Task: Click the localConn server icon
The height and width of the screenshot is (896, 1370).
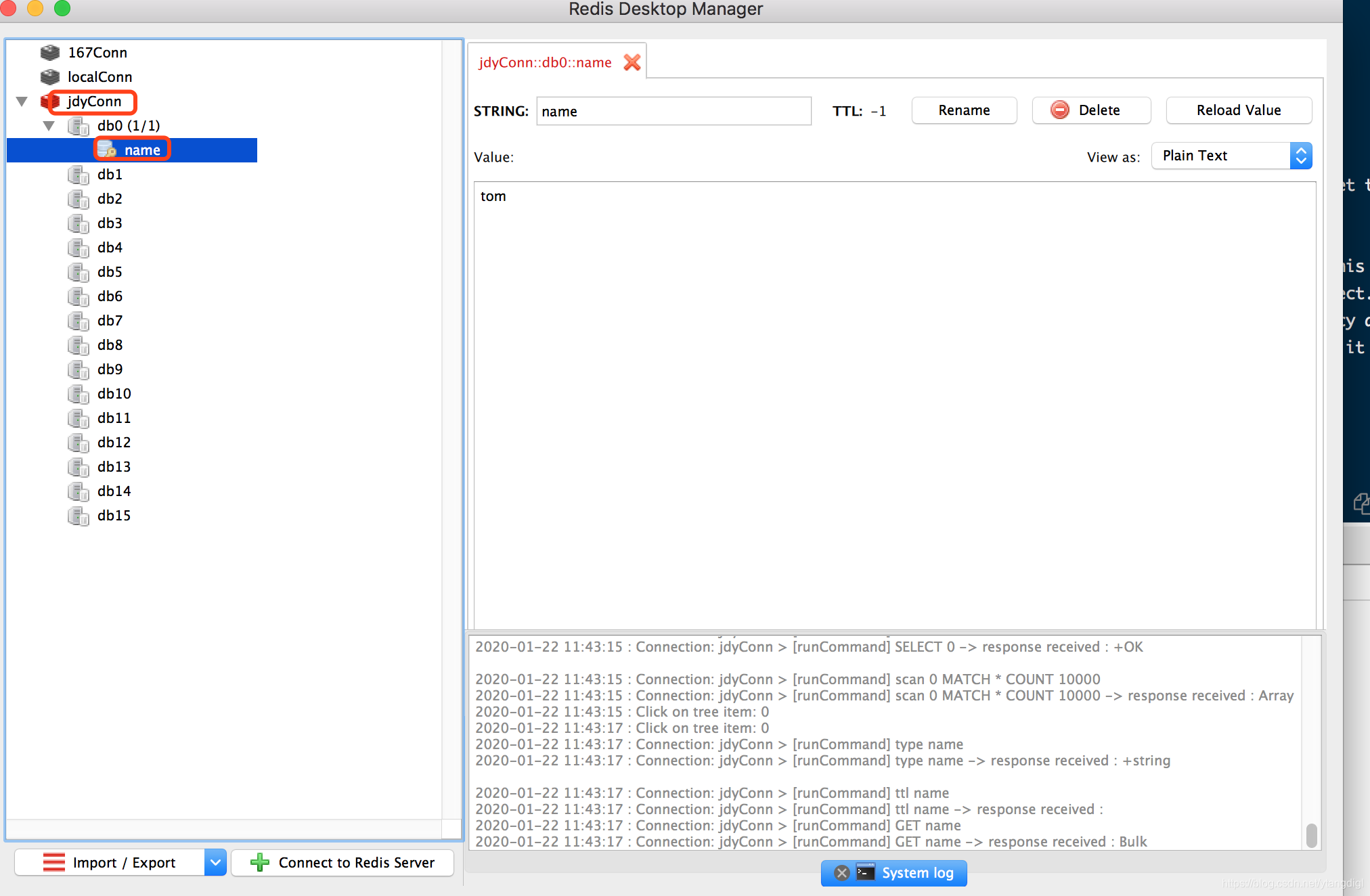Action: 50,77
